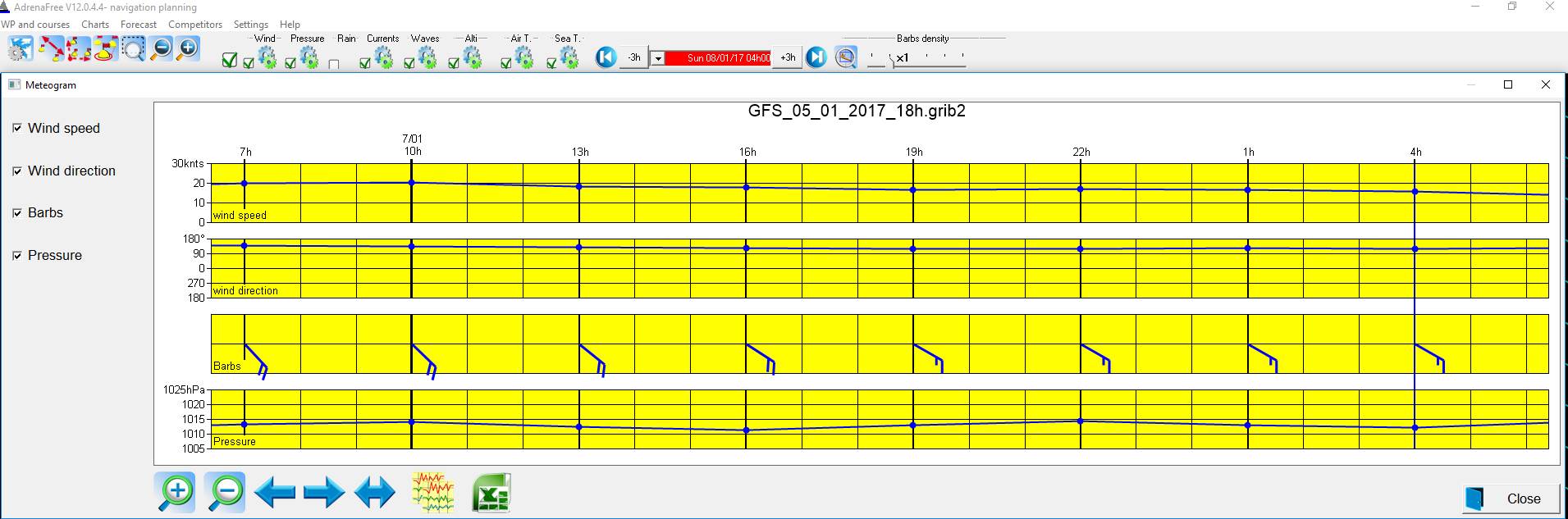Open the Competitors menu

point(195,25)
